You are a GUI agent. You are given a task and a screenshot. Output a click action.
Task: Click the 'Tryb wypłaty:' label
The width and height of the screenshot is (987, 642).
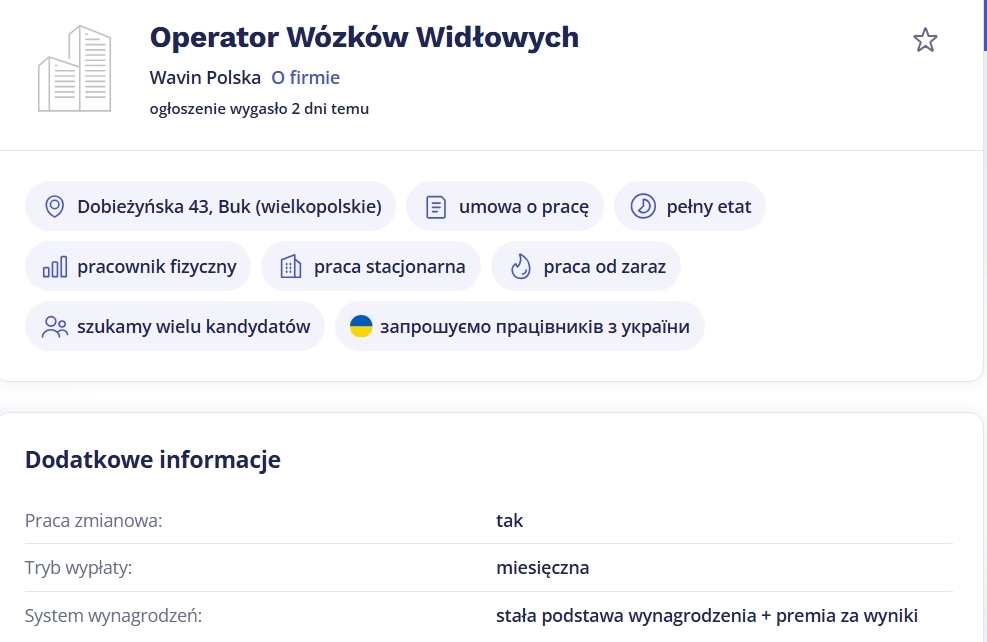(x=79, y=568)
